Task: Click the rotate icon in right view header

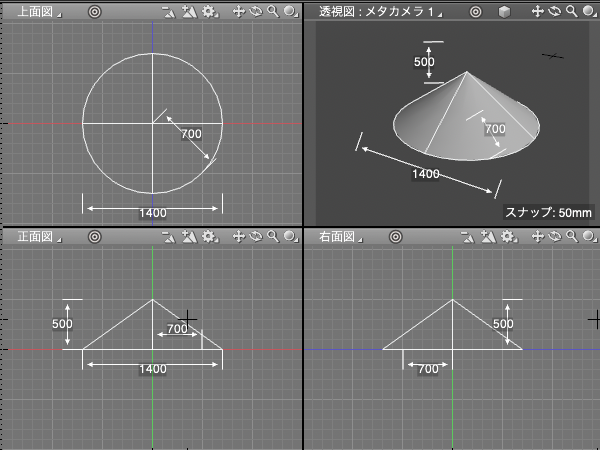Action: (x=555, y=237)
